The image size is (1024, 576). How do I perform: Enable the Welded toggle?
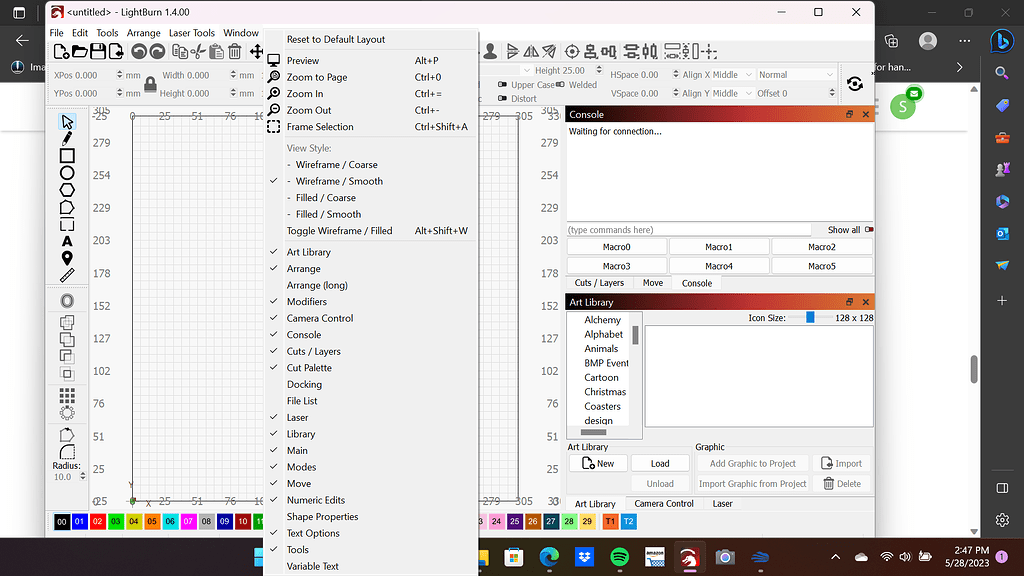tap(561, 84)
